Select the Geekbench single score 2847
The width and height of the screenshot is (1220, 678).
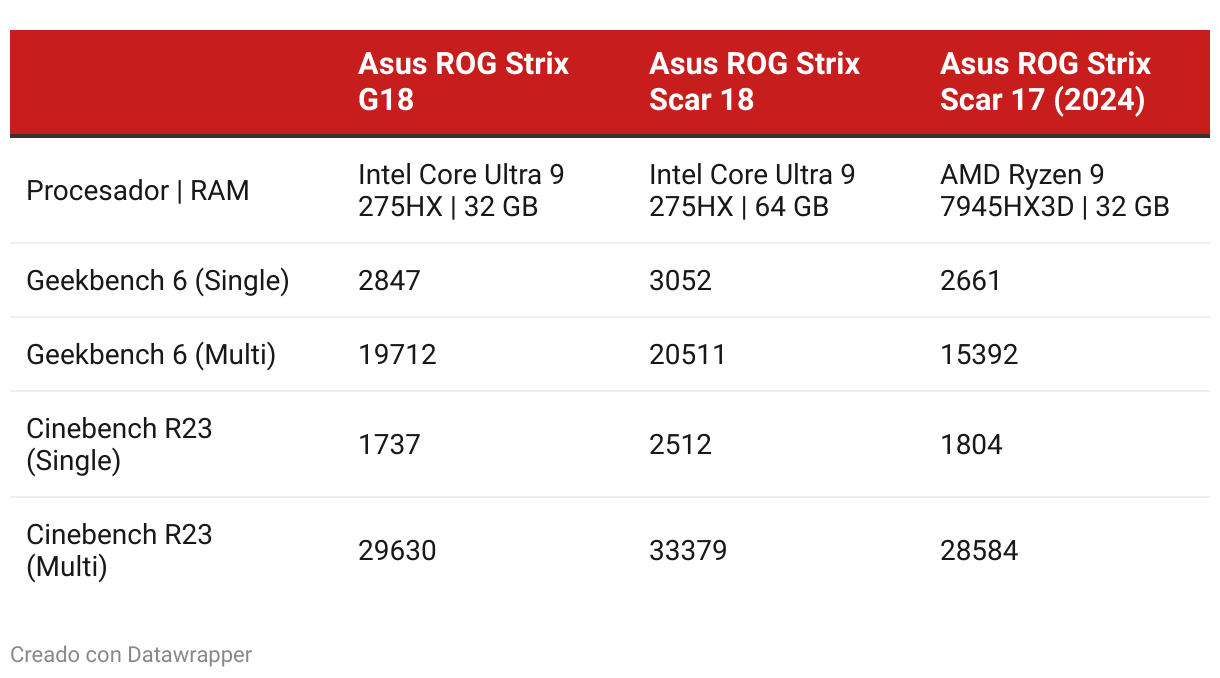point(389,281)
